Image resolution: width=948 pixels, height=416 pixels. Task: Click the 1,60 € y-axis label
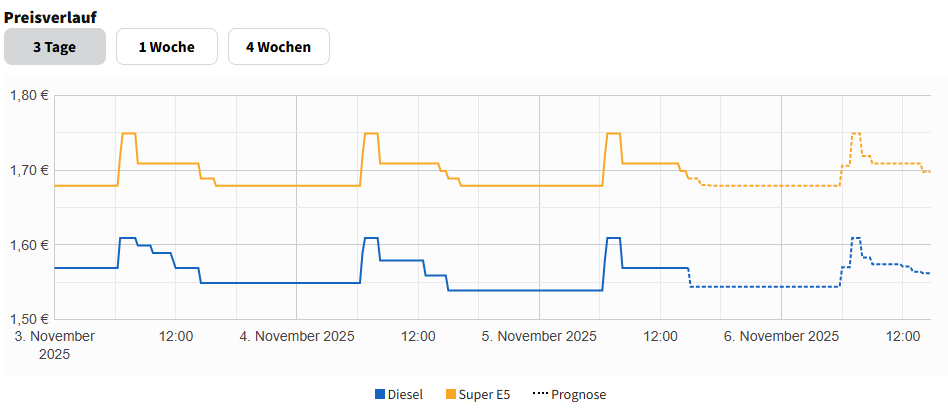[x=29, y=245]
